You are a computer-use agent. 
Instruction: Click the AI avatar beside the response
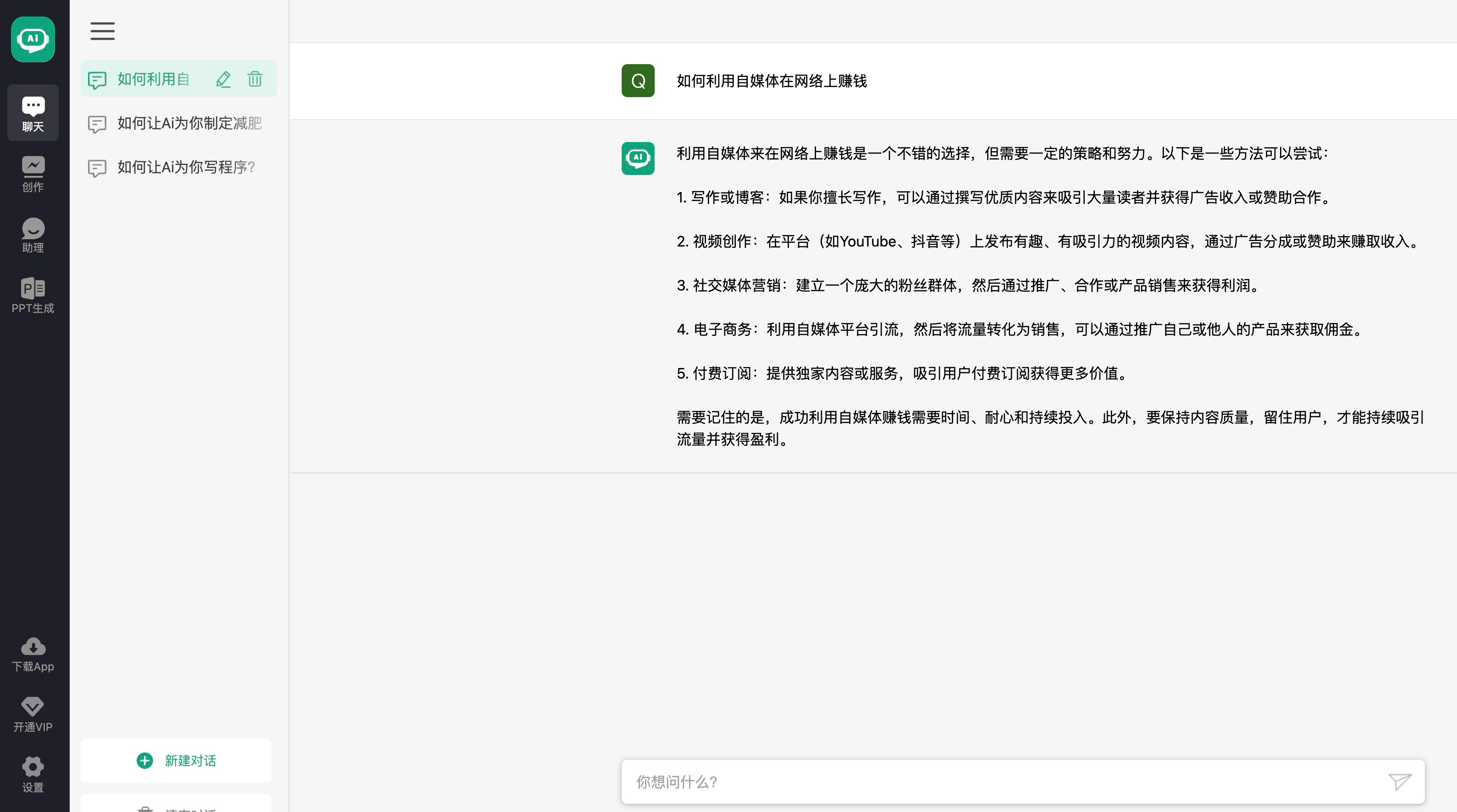638,159
